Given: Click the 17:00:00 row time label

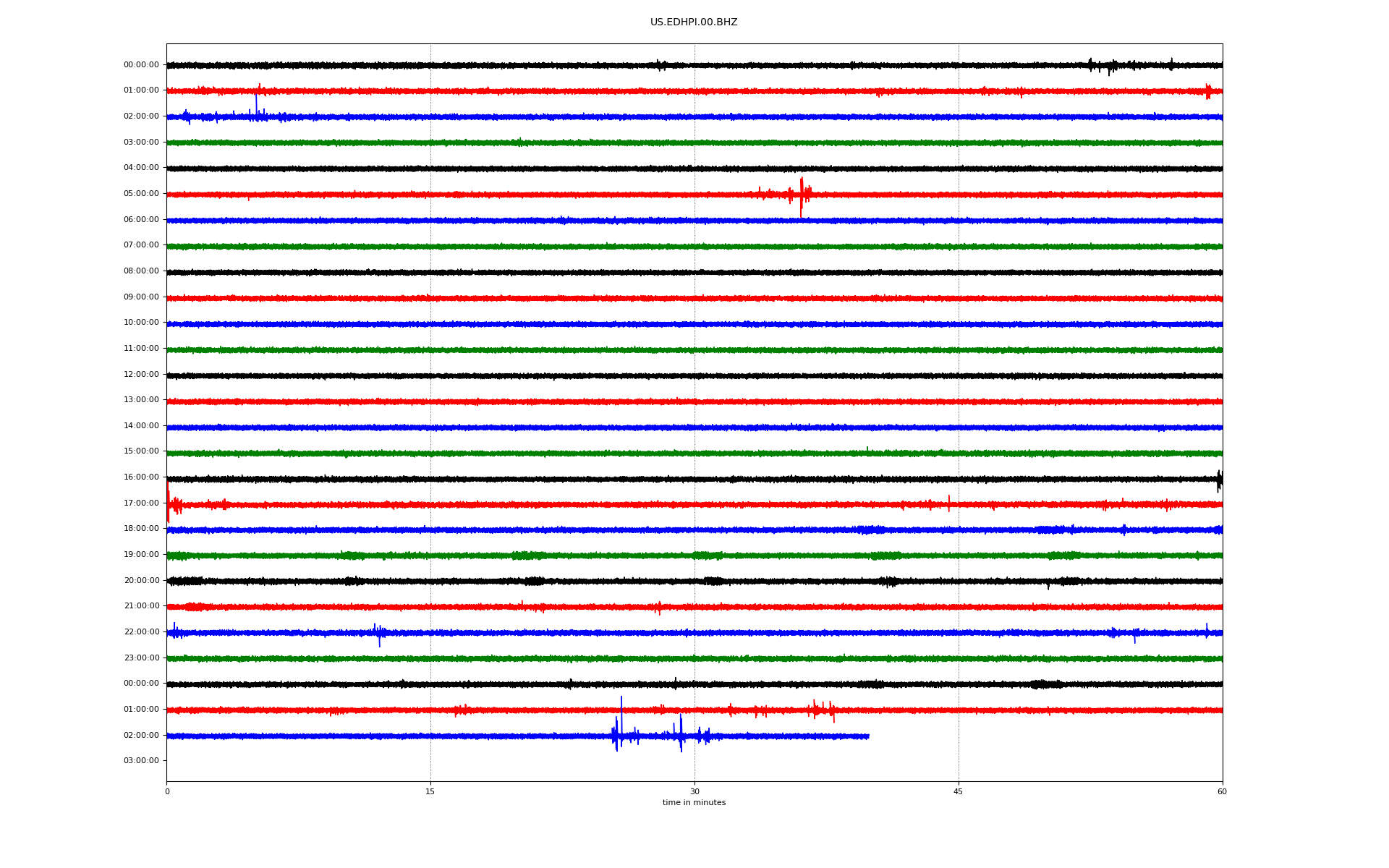Looking at the screenshot, I should coord(141,503).
